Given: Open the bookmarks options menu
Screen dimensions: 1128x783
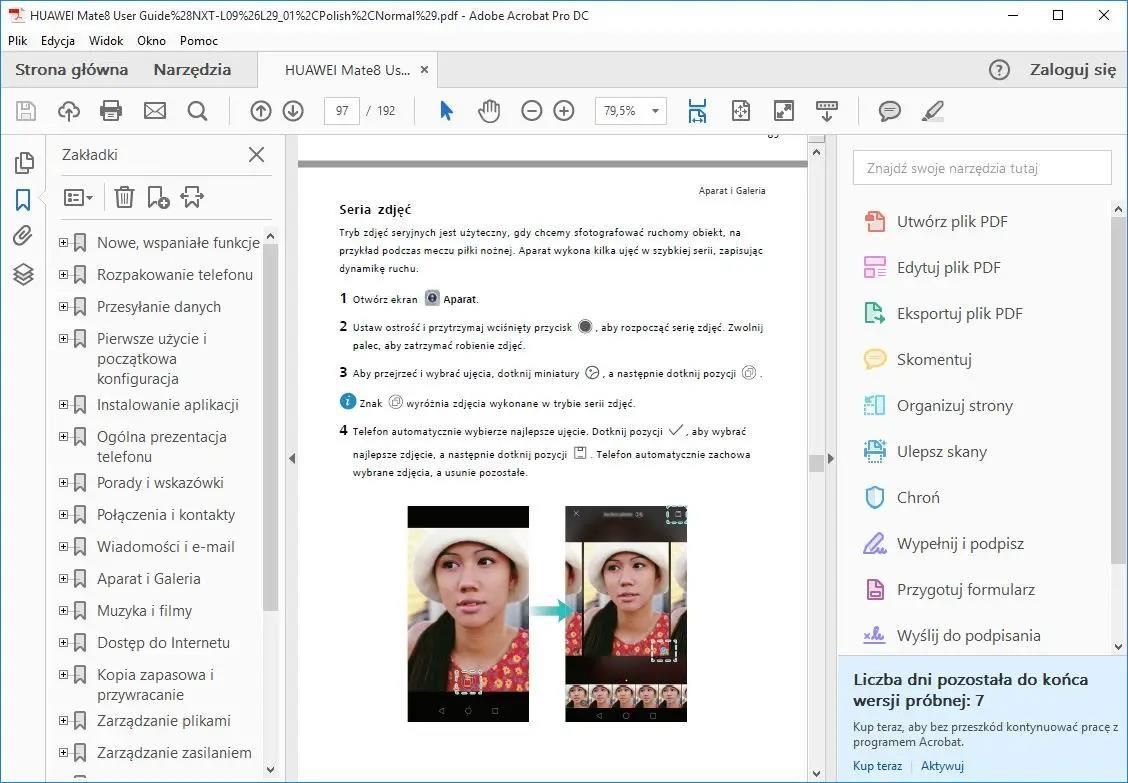Looking at the screenshot, I should (78, 196).
